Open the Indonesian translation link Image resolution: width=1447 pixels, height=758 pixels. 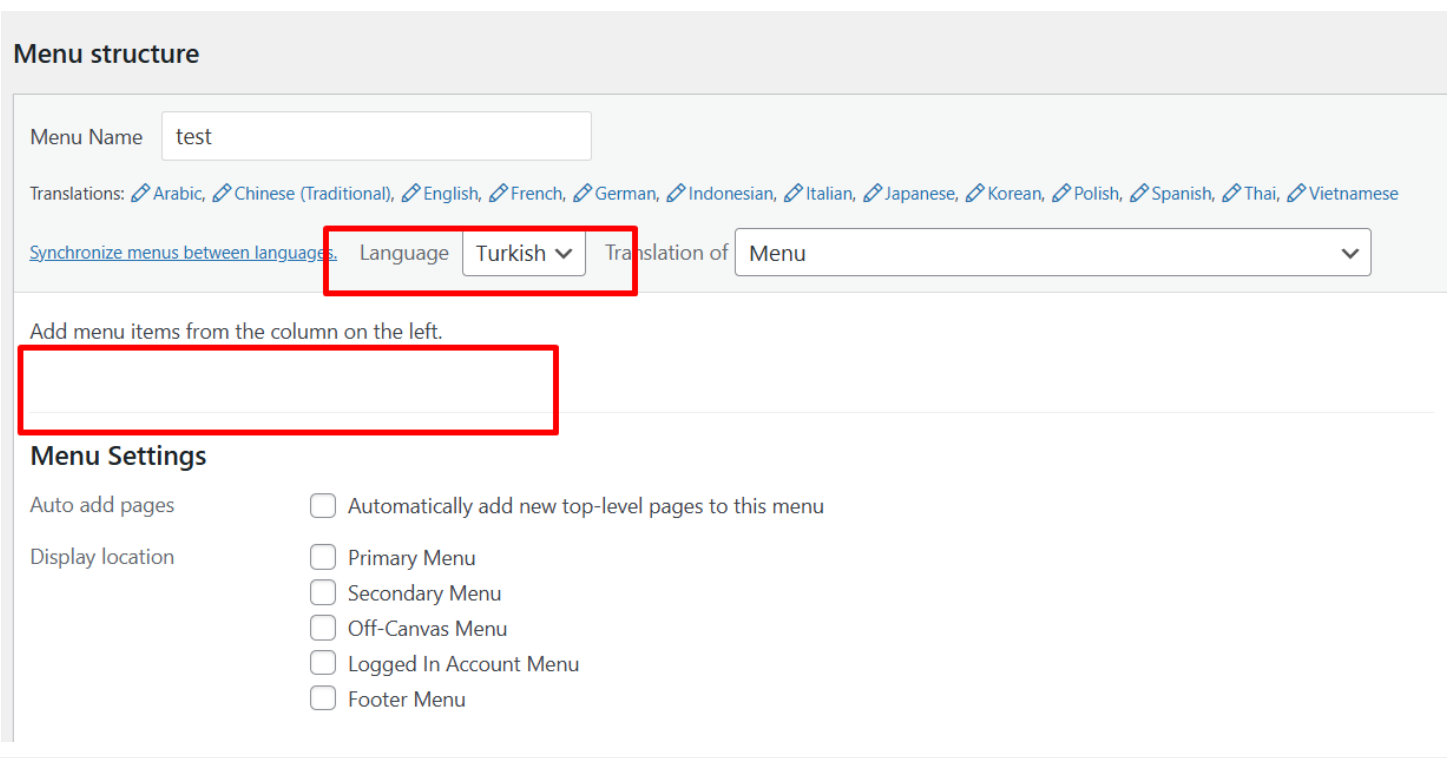pos(730,193)
